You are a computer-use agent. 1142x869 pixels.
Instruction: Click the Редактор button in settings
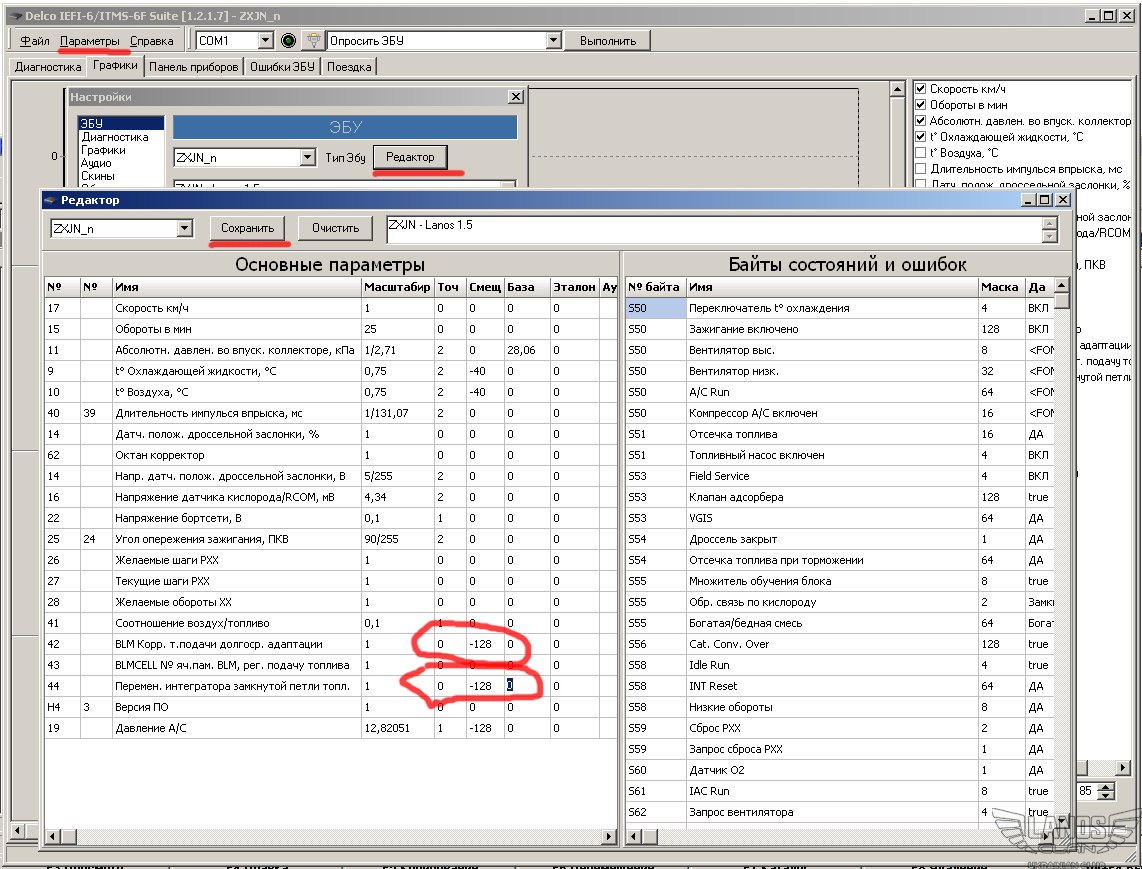[x=410, y=157]
